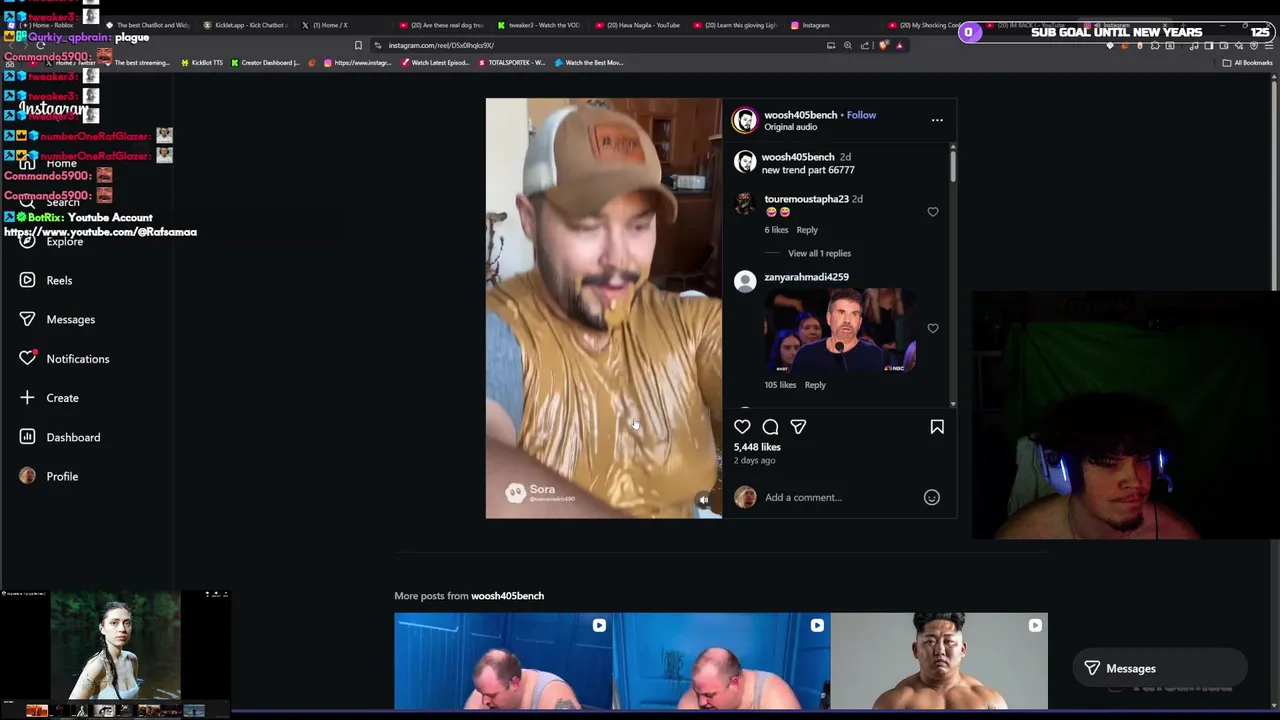1280x720 pixels.
Task: Play the reel video
Action: [603, 308]
